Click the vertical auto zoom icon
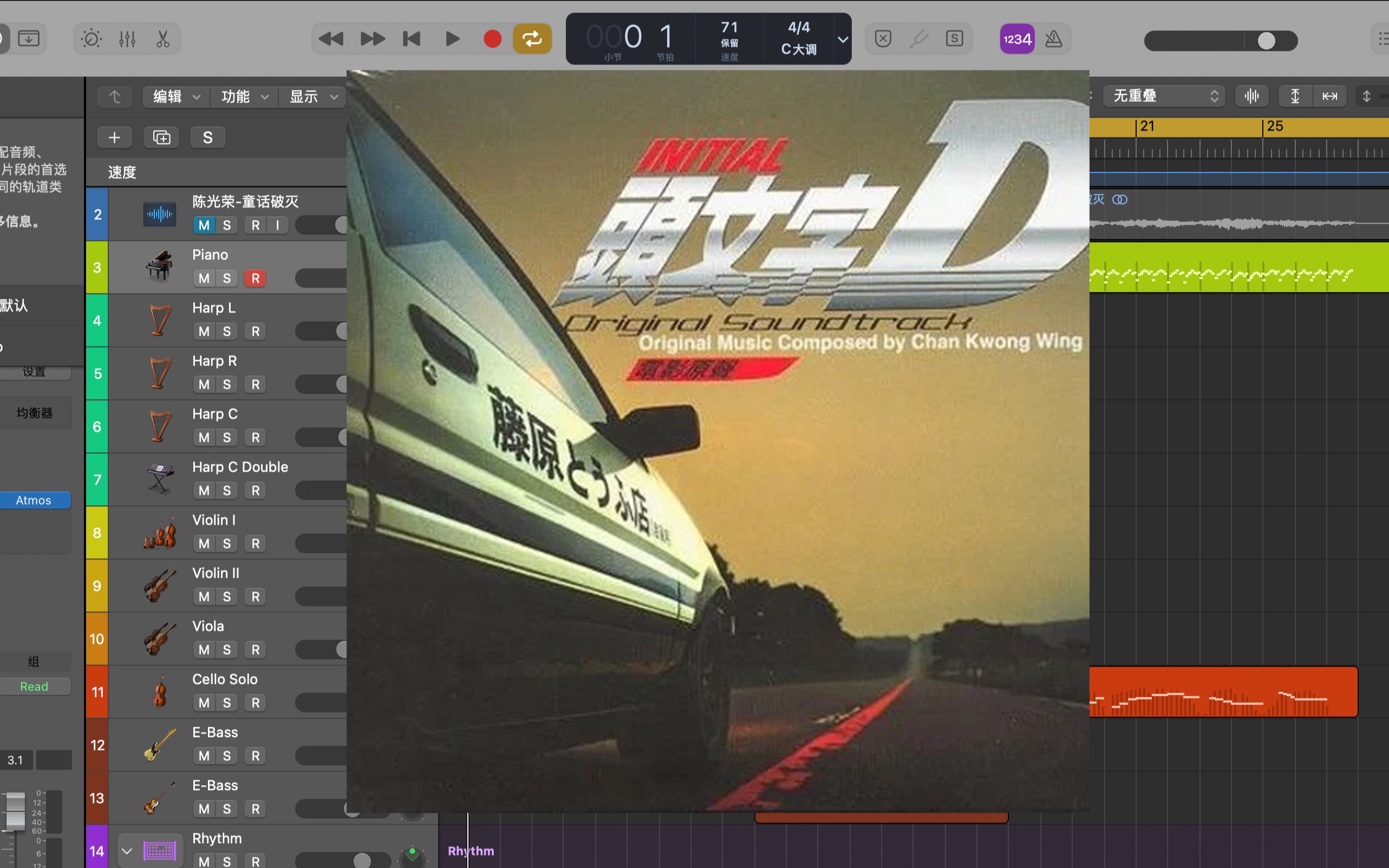Screen dimensions: 1389x868 click(1295, 96)
